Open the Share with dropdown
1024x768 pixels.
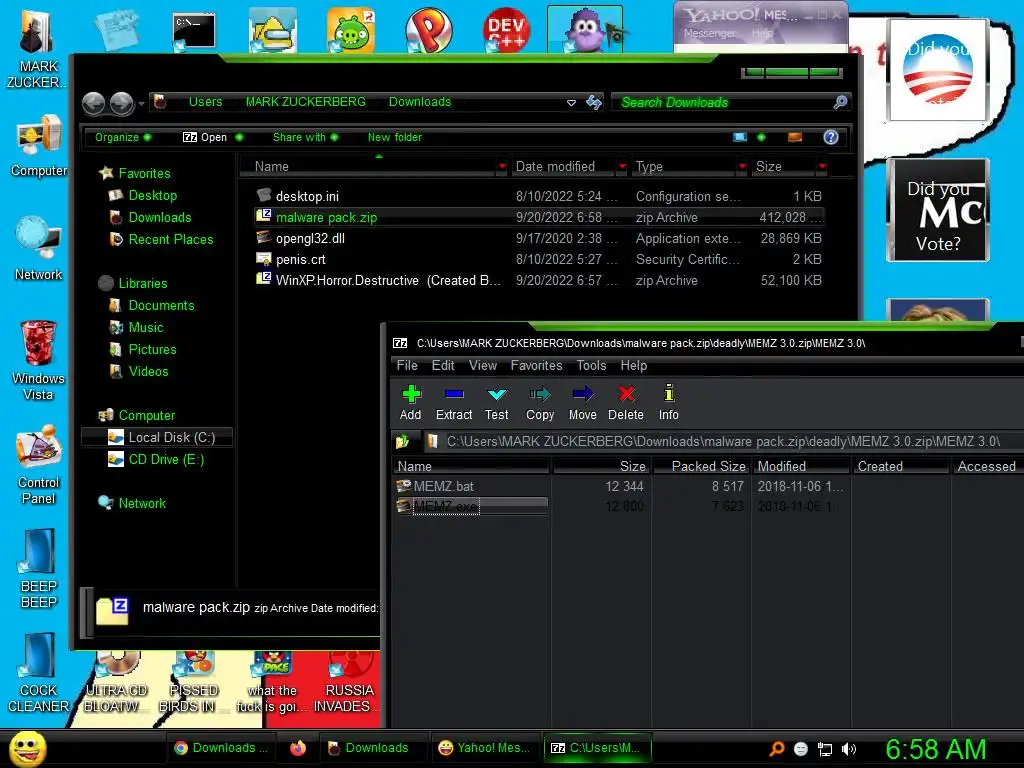306,137
